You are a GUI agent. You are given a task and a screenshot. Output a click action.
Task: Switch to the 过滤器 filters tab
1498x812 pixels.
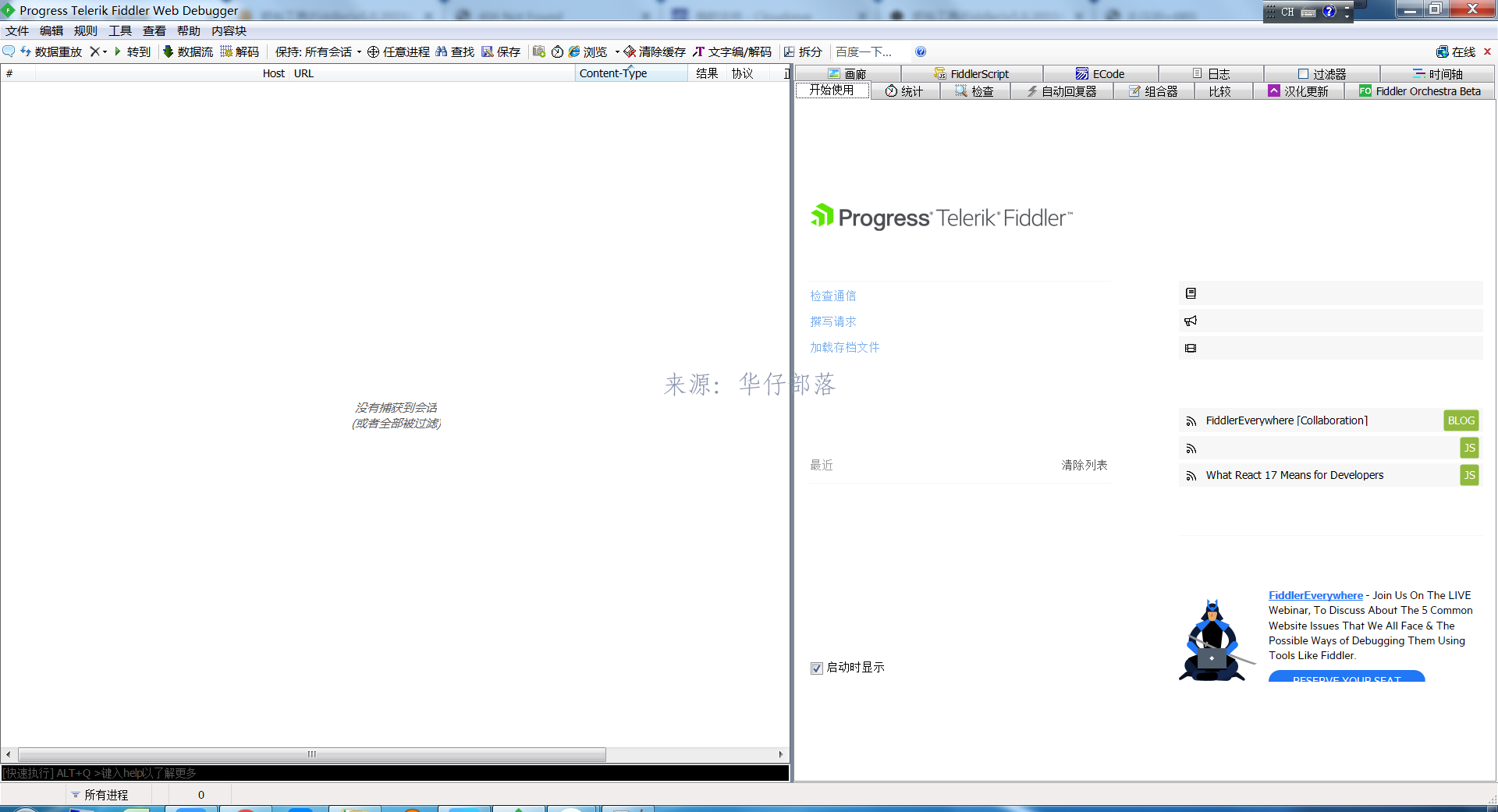[x=1322, y=73]
